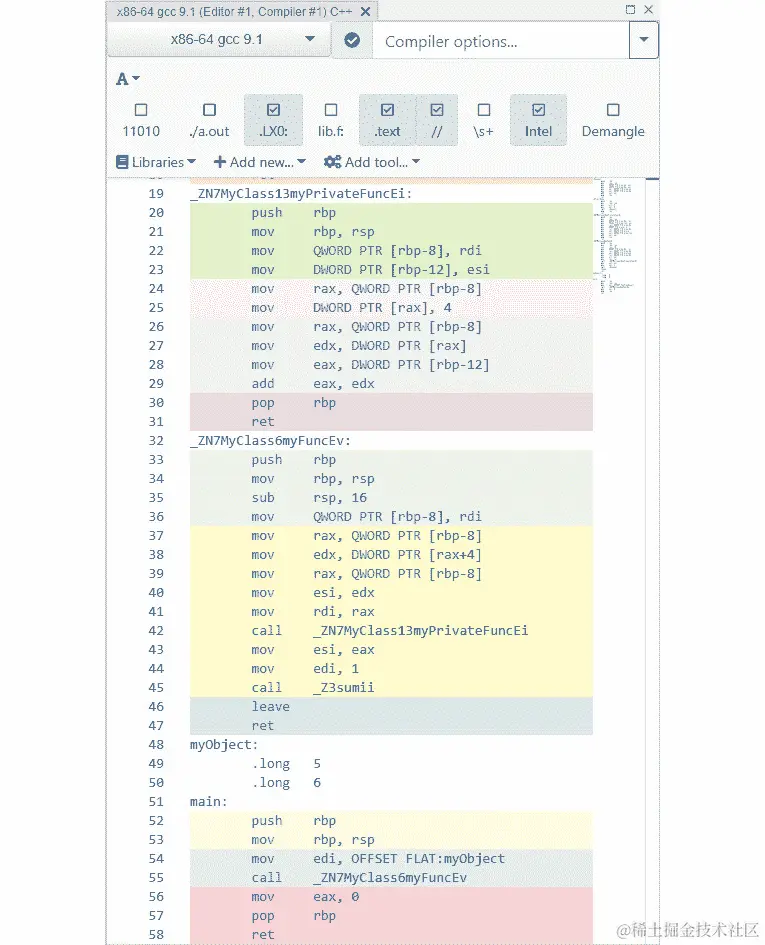
Task: Click the gears icon beside Add tool
Action: coord(332,162)
